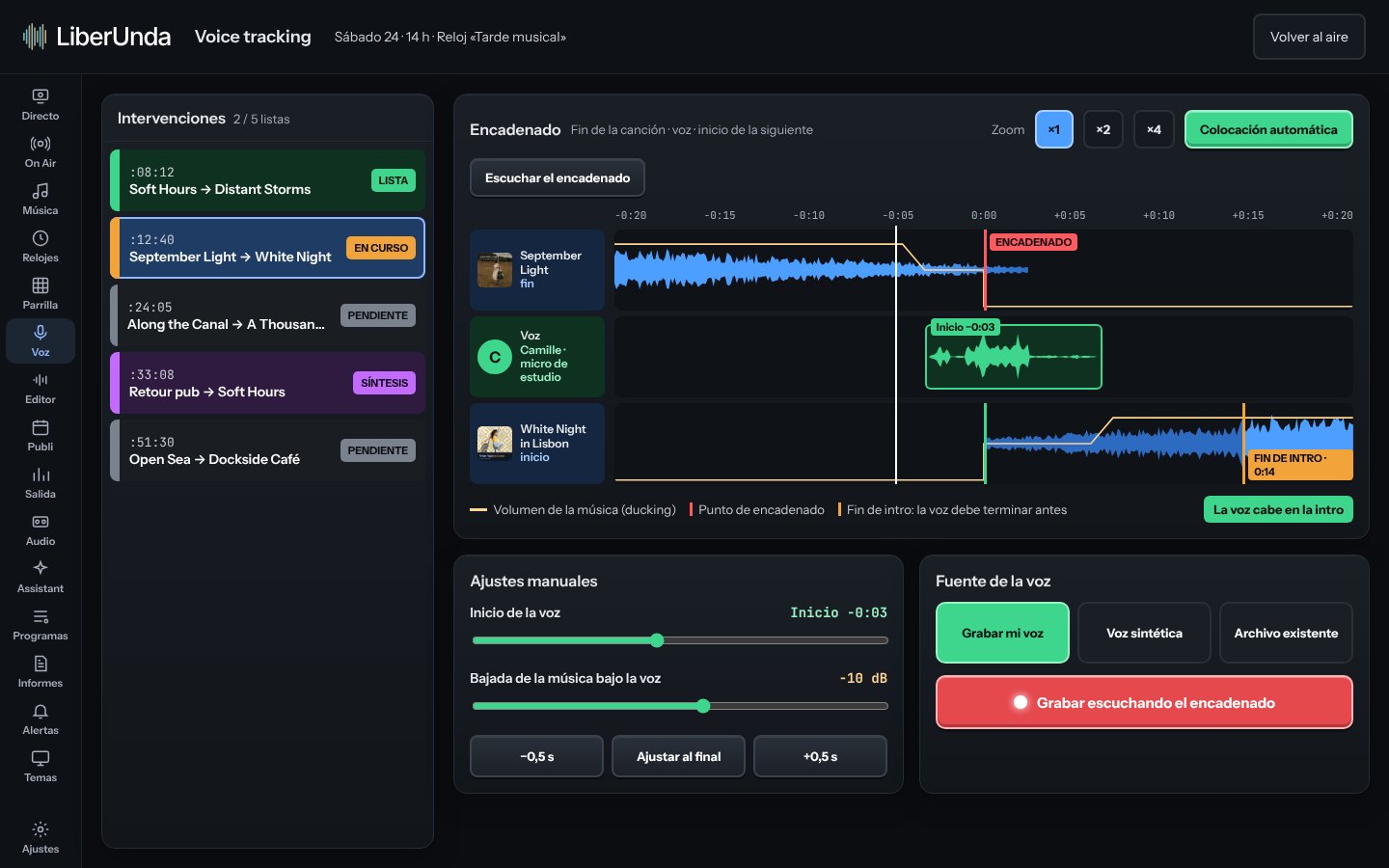Image resolution: width=1389 pixels, height=868 pixels.
Task: Open the Editor waveform section
Action: click(x=41, y=389)
